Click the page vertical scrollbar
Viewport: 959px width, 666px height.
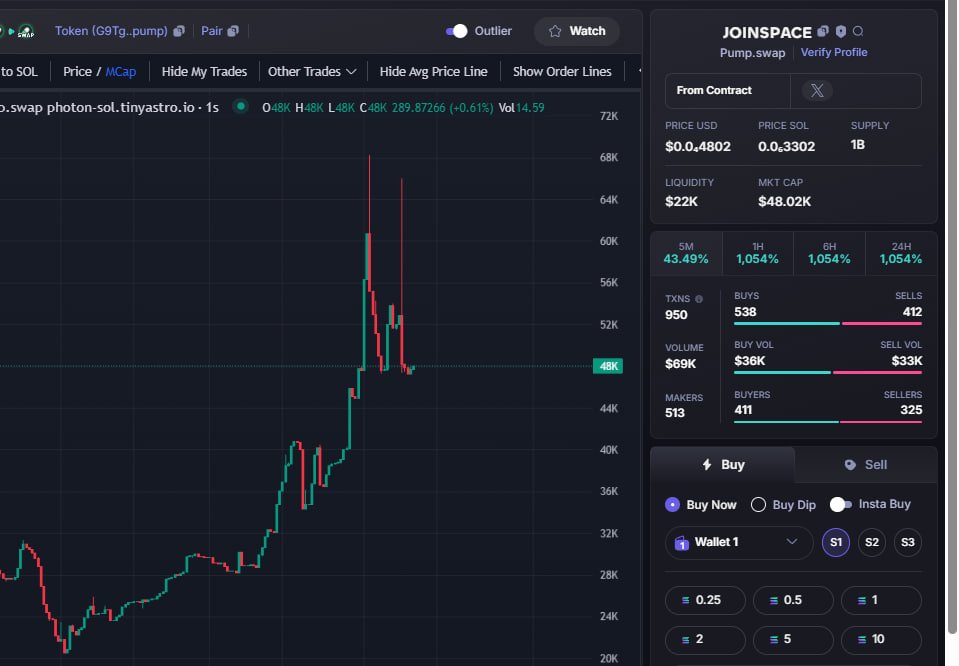pyautogui.click(x=952, y=318)
